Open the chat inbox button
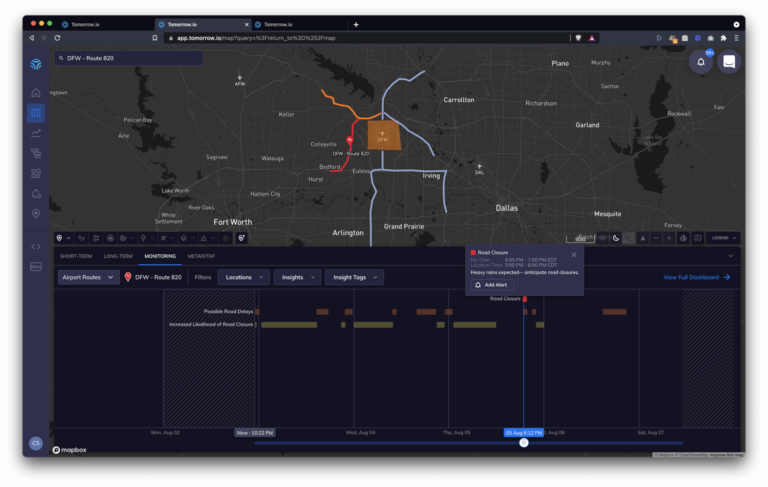Viewport: 768px width, 487px height. 729,62
